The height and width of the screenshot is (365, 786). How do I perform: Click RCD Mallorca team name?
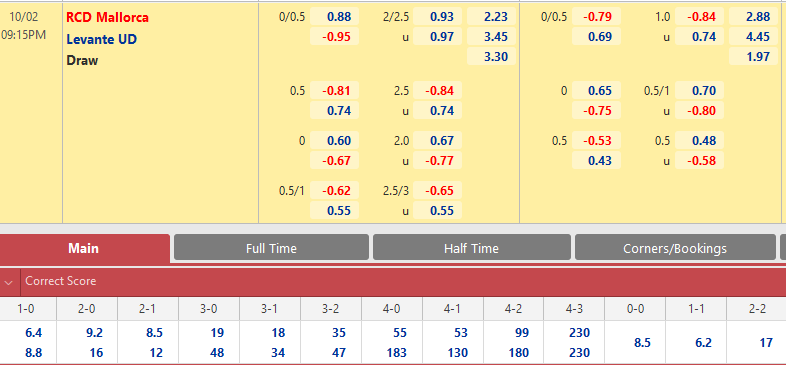tap(107, 18)
